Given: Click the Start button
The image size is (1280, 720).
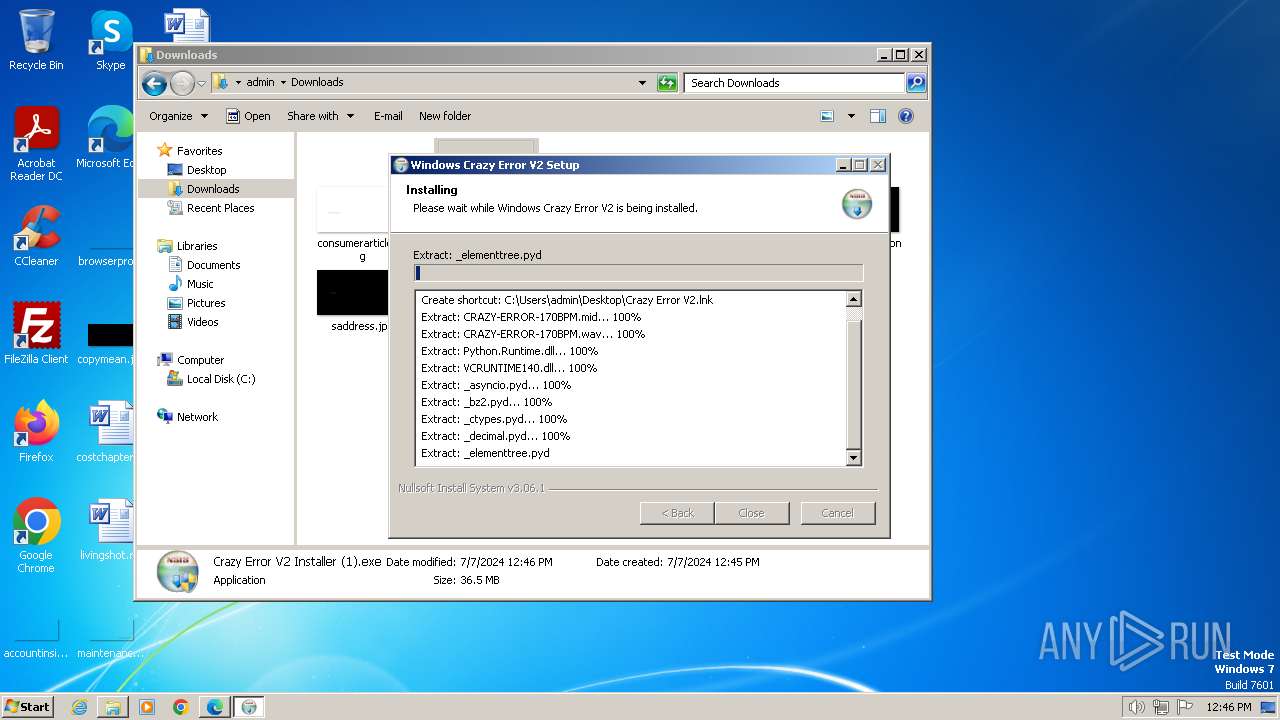Looking at the screenshot, I should pyautogui.click(x=27, y=707).
